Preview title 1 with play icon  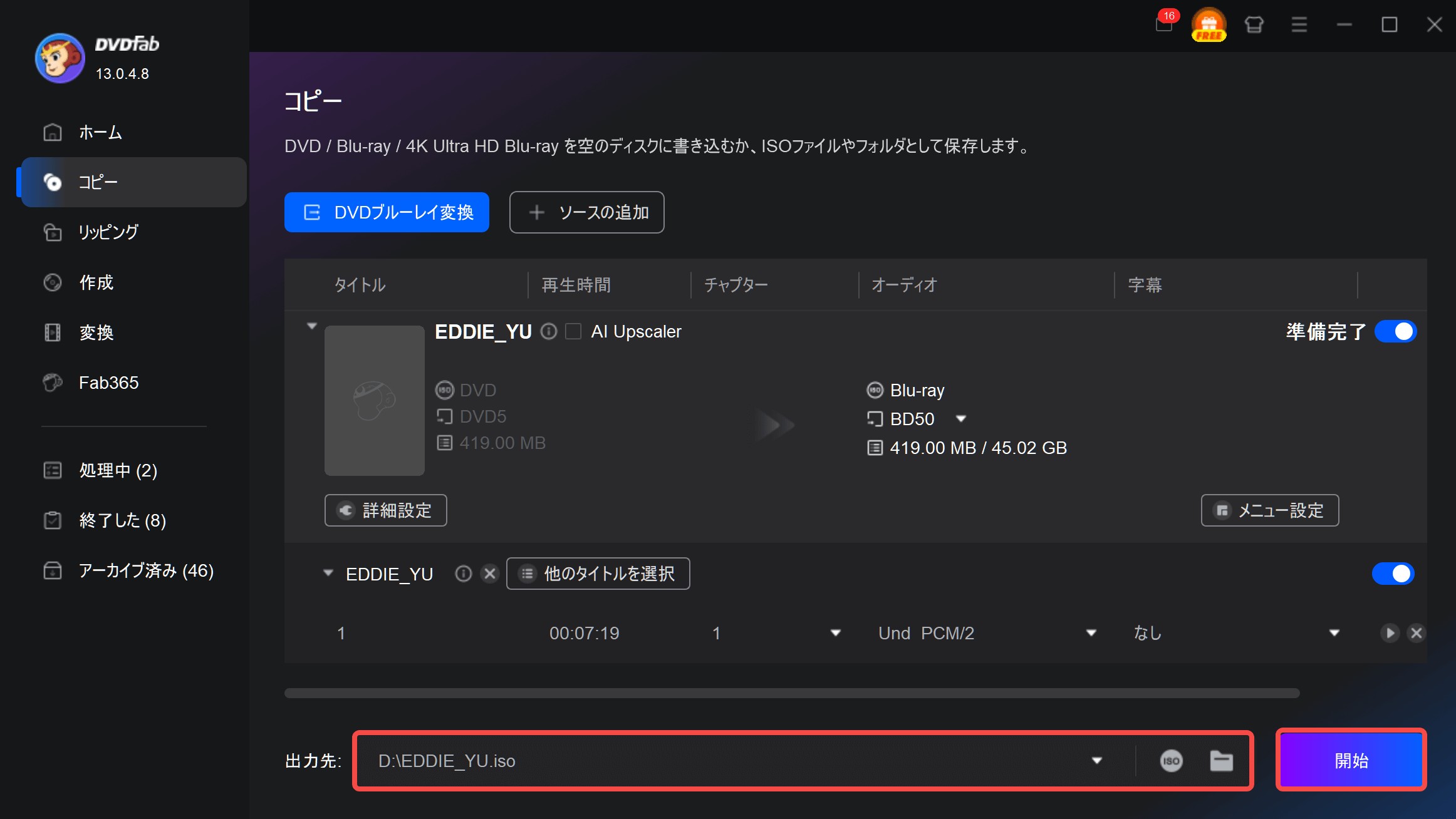(1390, 633)
